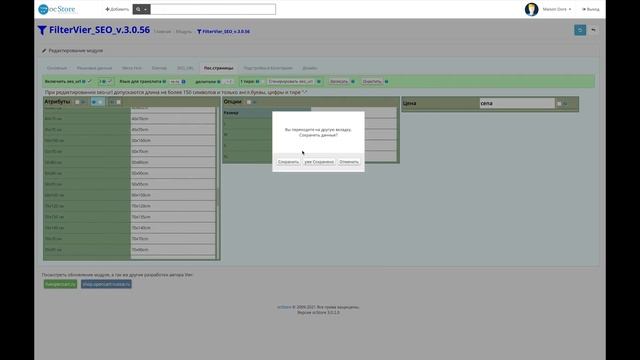
Task: Click Сохранить in the dialog
Action: pos(288,162)
